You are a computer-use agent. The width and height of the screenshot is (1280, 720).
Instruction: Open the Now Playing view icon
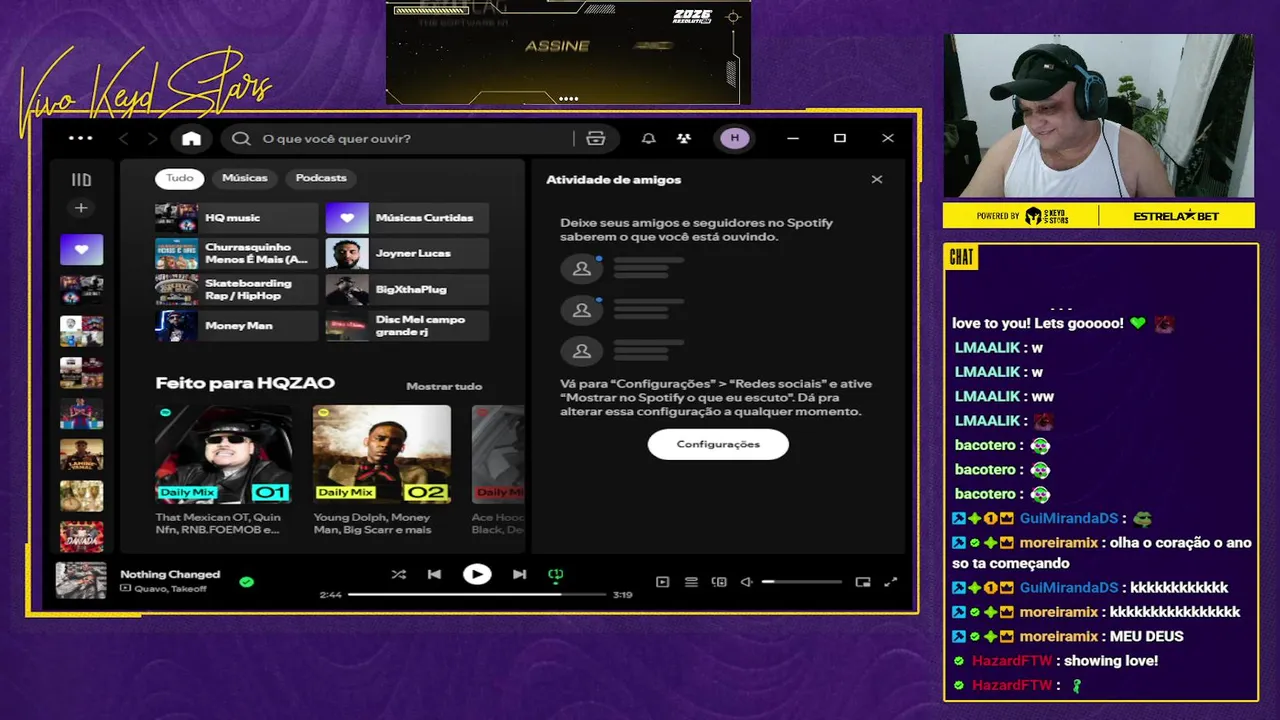(662, 582)
